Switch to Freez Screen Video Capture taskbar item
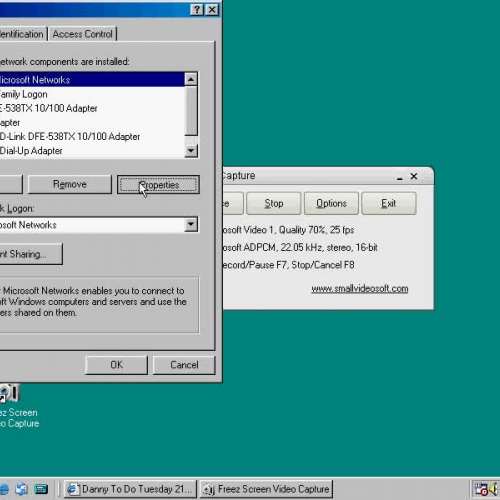Image resolution: width=500 pixels, height=500 pixels. [267, 489]
